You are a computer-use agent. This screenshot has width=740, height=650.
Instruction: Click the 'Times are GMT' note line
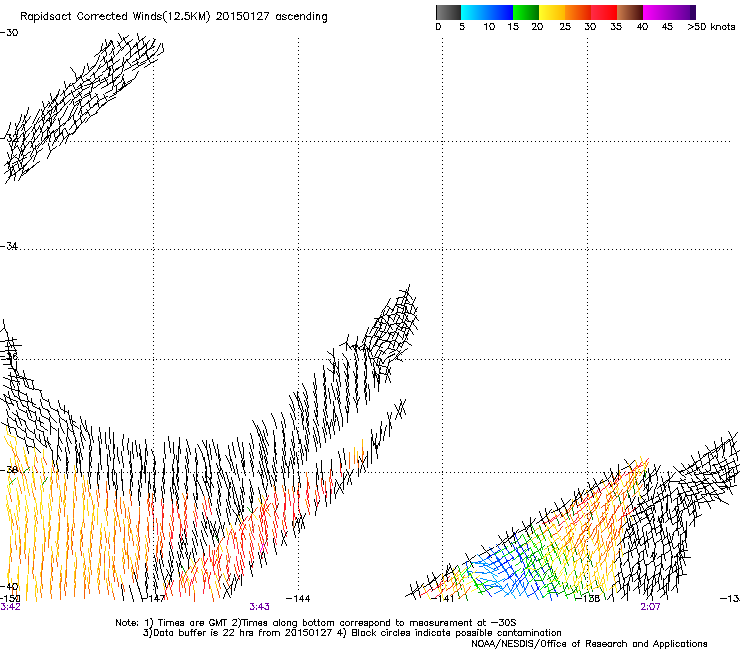(316, 623)
